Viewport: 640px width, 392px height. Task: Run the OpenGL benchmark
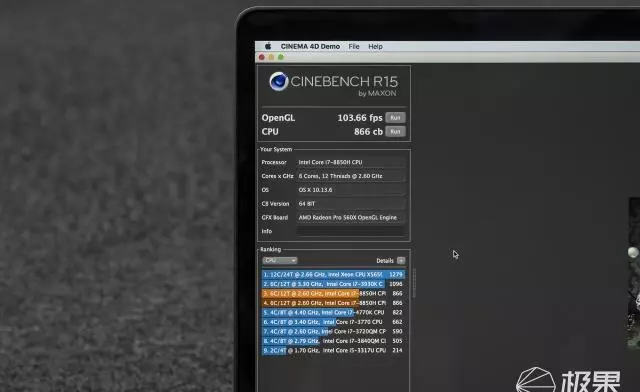(x=395, y=118)
